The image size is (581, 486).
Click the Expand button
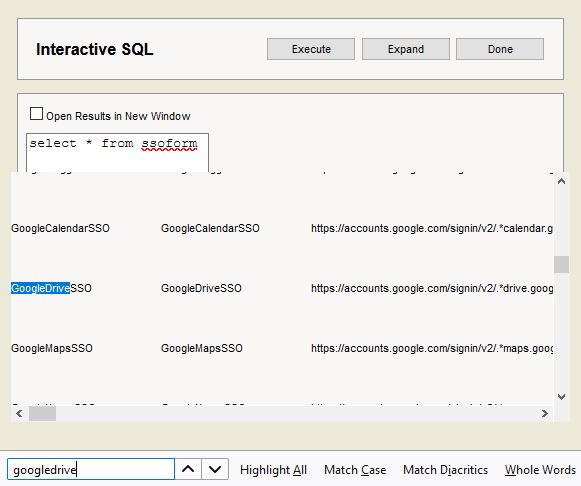pyautogui.click(x=406, y=49)
